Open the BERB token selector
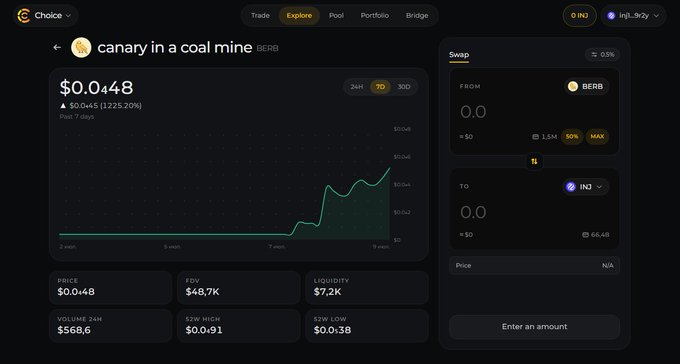Viewport: 680px width, 364px height. click(x=586, y=86)
